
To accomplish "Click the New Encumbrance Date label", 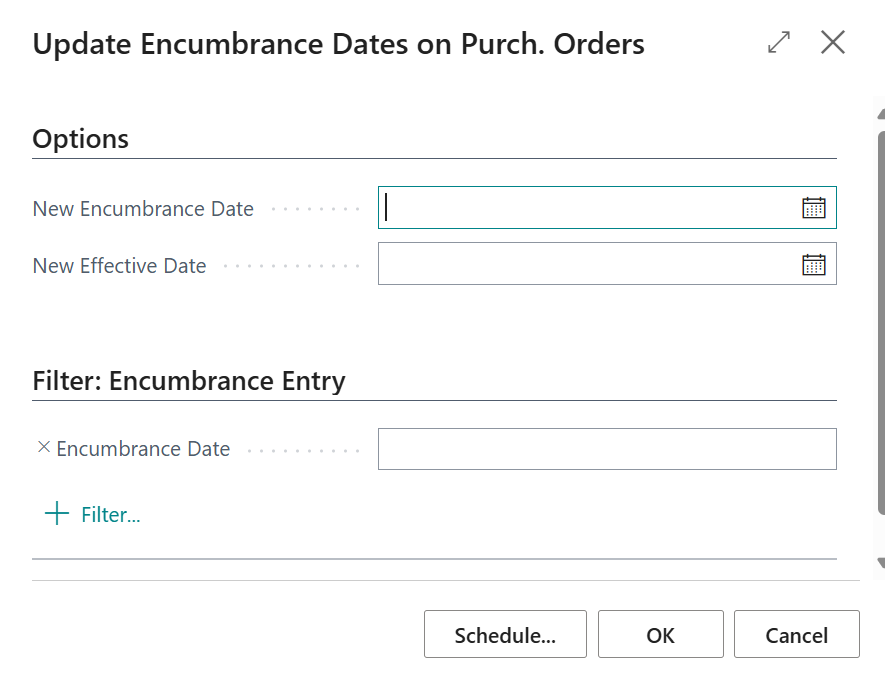I will coord(143,209).
